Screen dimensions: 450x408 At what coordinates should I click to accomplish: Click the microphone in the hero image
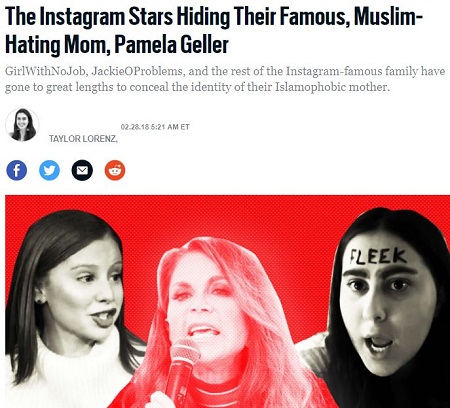click(x=182, y=368)
